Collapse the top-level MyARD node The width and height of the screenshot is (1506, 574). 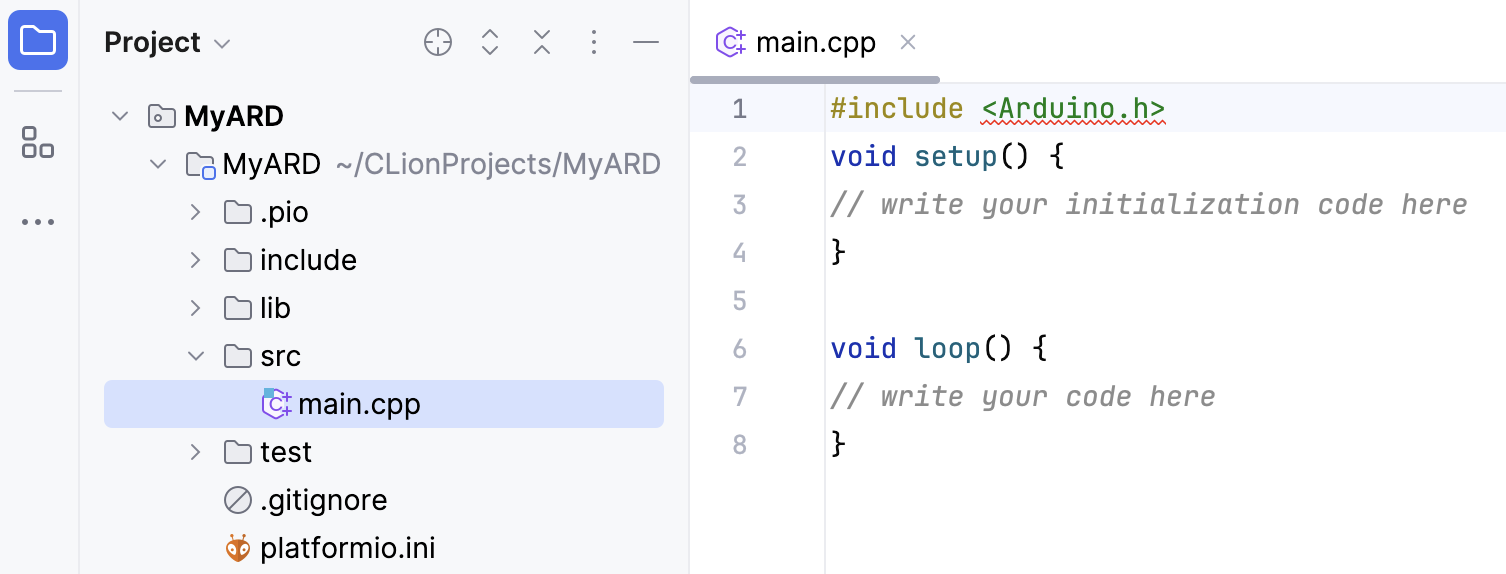(x=120, y=116)
